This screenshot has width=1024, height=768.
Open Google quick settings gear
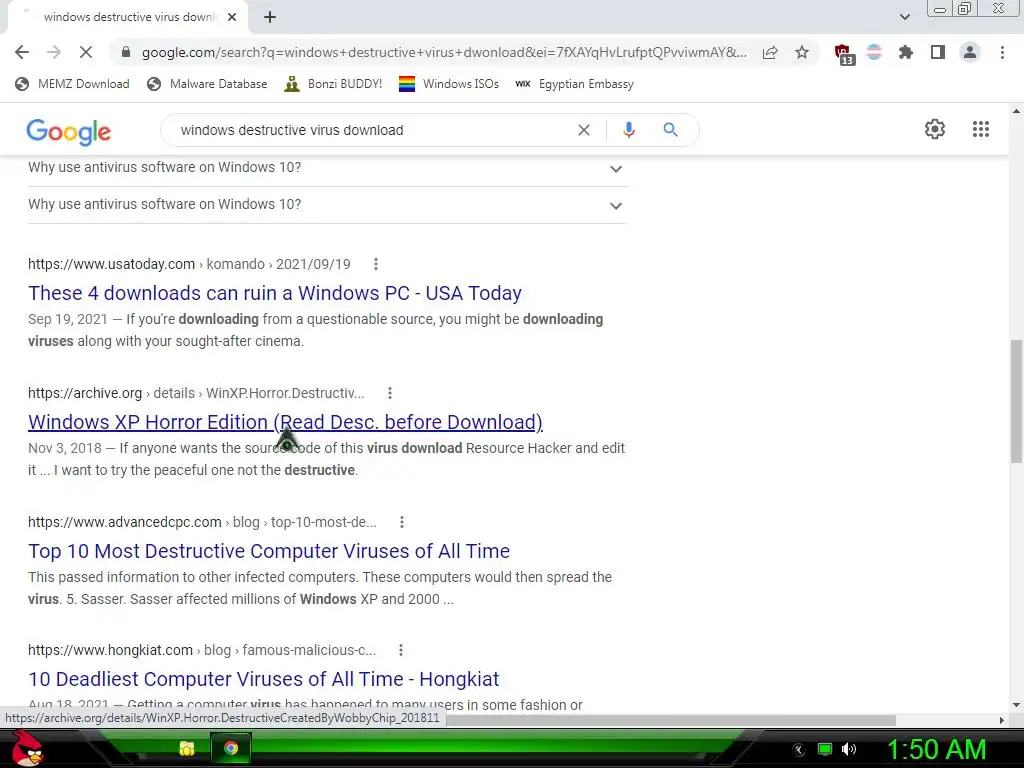935,129
